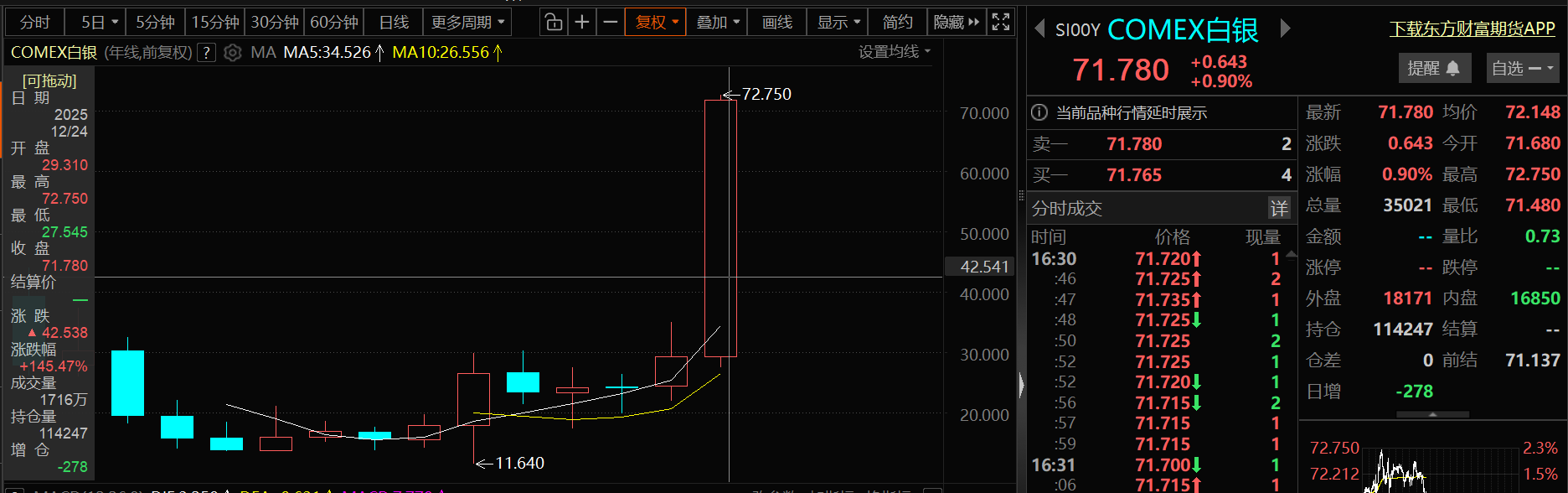Screen dimensions: 1568x493
Task: Go to next contract with right arrow
Action: coord(1286,29)
